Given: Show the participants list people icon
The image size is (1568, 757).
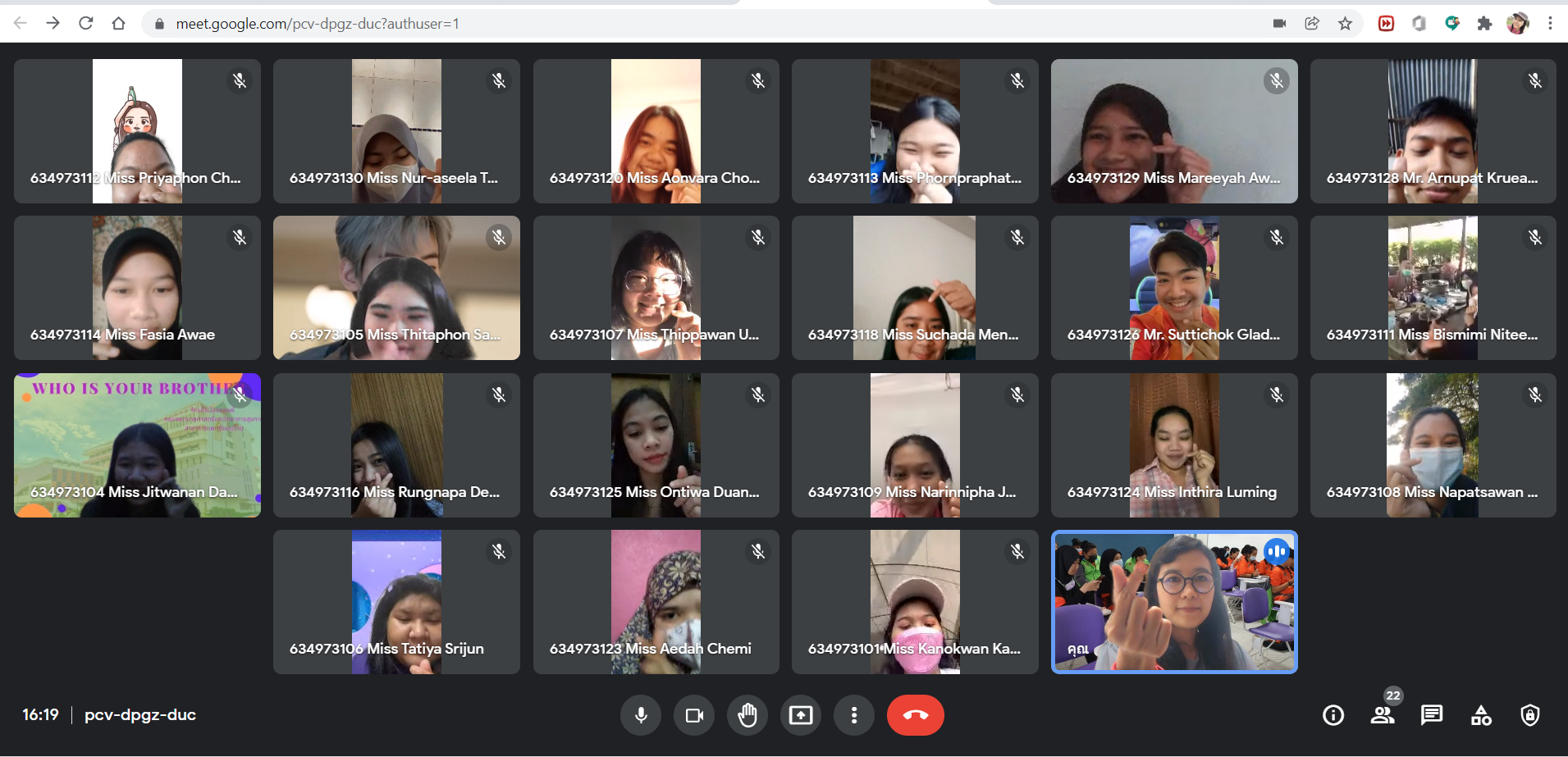Looking at the screenshot, I should click(1383, 715).
